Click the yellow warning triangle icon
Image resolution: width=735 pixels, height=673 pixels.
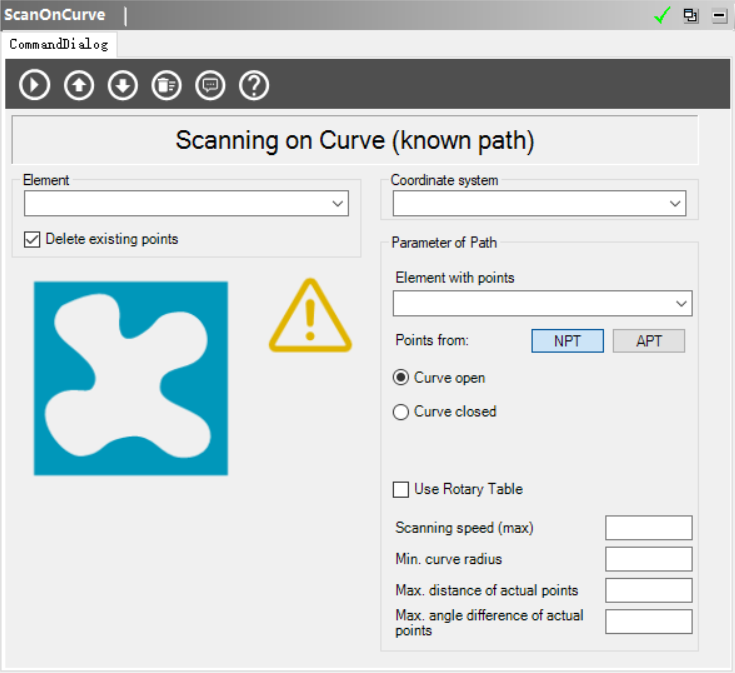(x=310, y=317)
